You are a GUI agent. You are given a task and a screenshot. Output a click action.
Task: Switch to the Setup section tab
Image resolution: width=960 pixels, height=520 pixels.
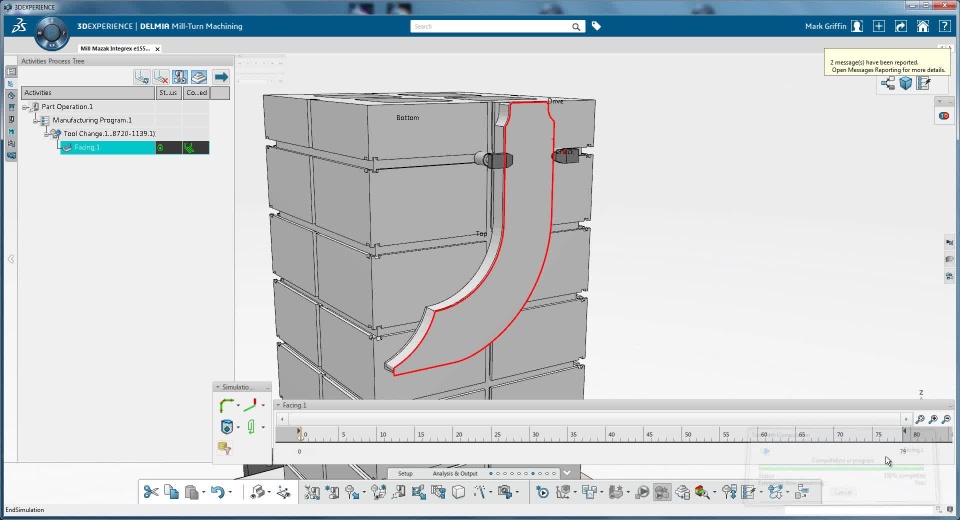coord(405,473)
